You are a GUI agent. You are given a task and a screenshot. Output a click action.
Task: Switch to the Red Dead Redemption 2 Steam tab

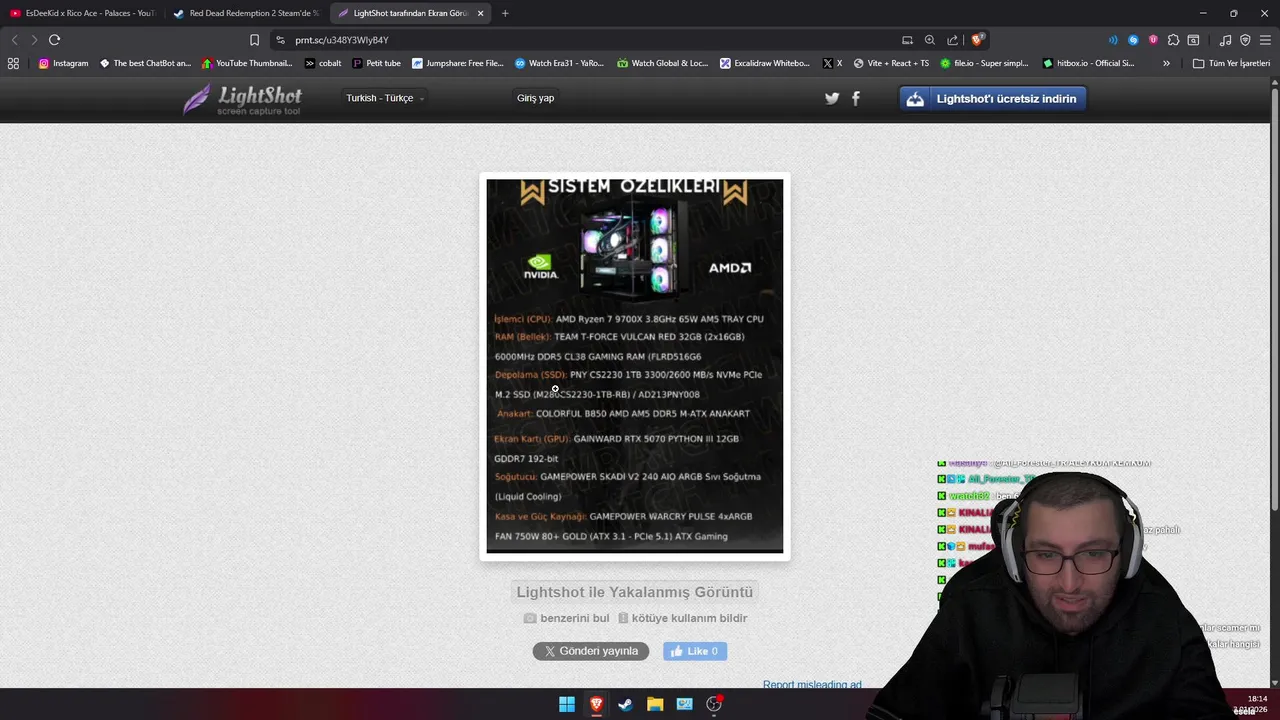(x=245, y=13)
